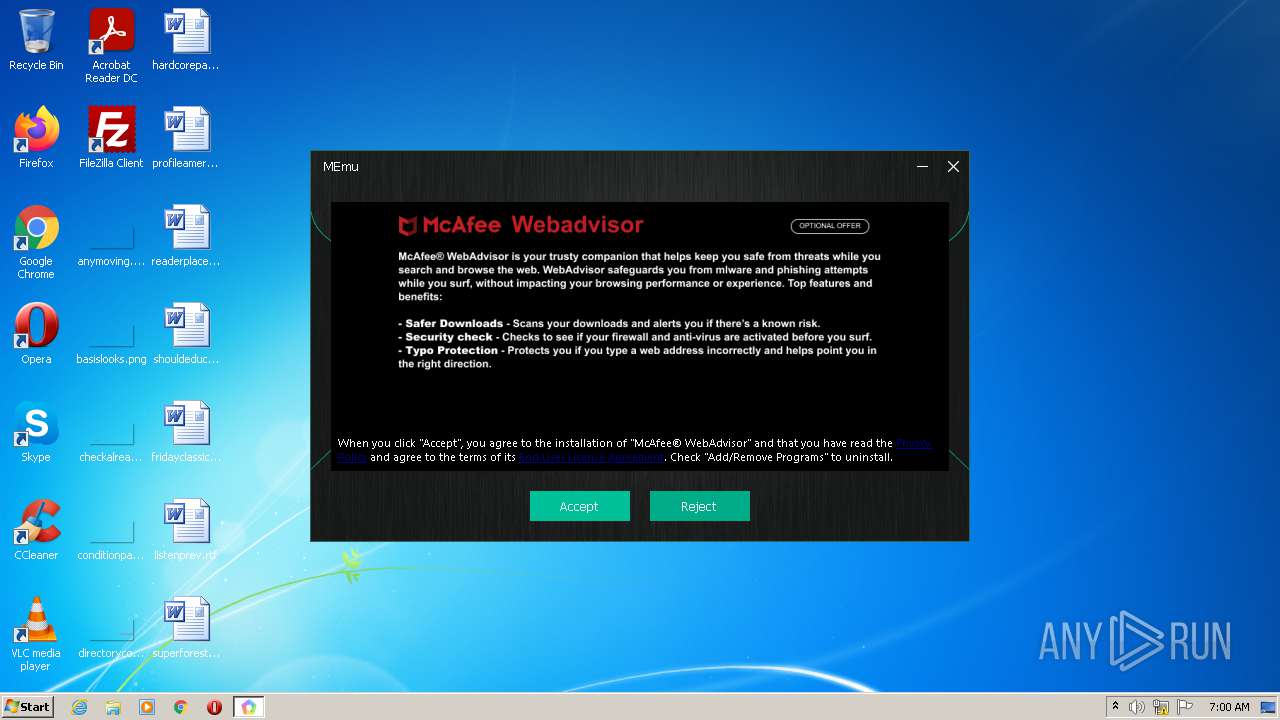Minimize the MEmu installer window
Viewport: 1280px width, 720px height.
click(922, 167)
